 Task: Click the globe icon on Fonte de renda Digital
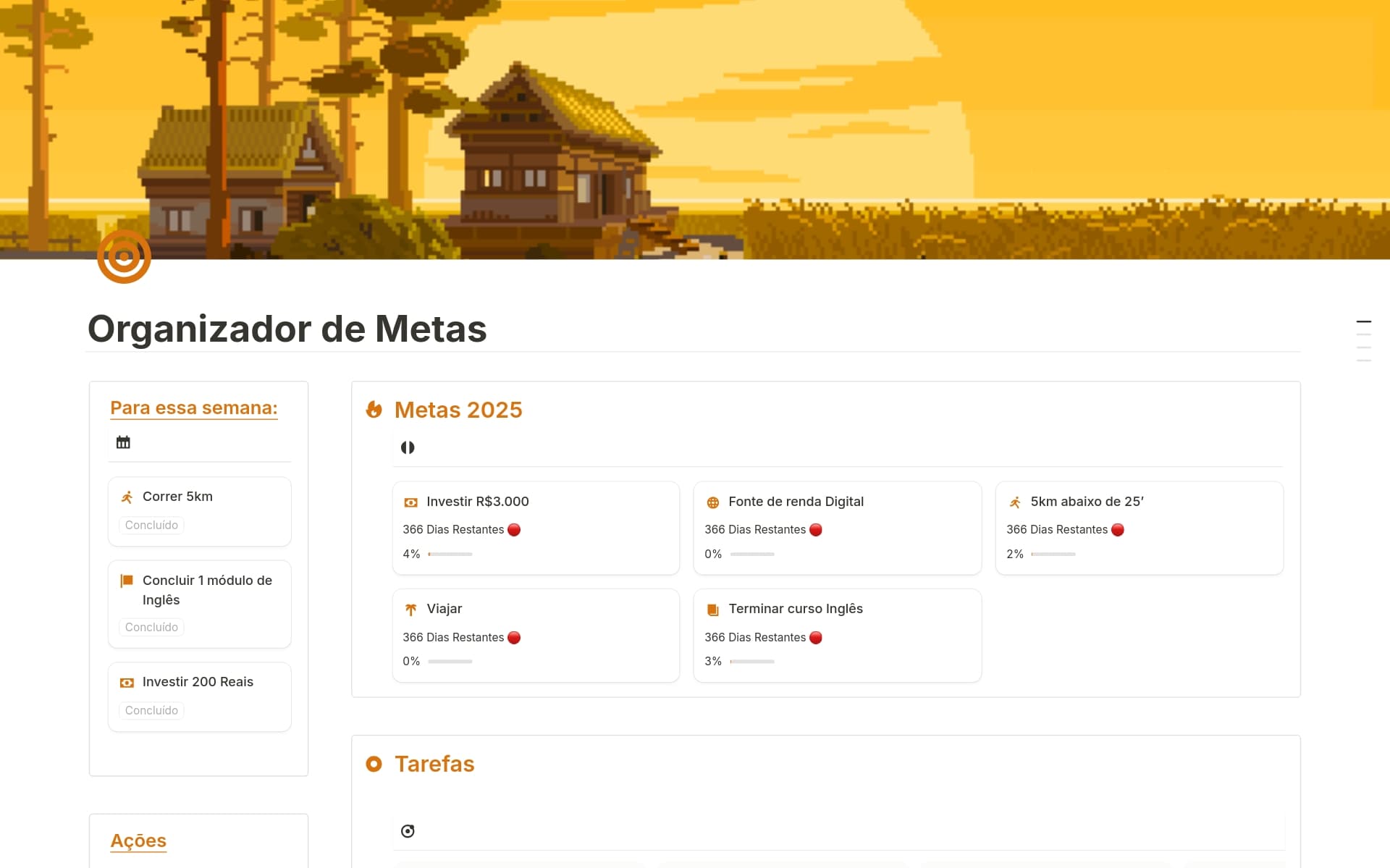coord(712,502)
